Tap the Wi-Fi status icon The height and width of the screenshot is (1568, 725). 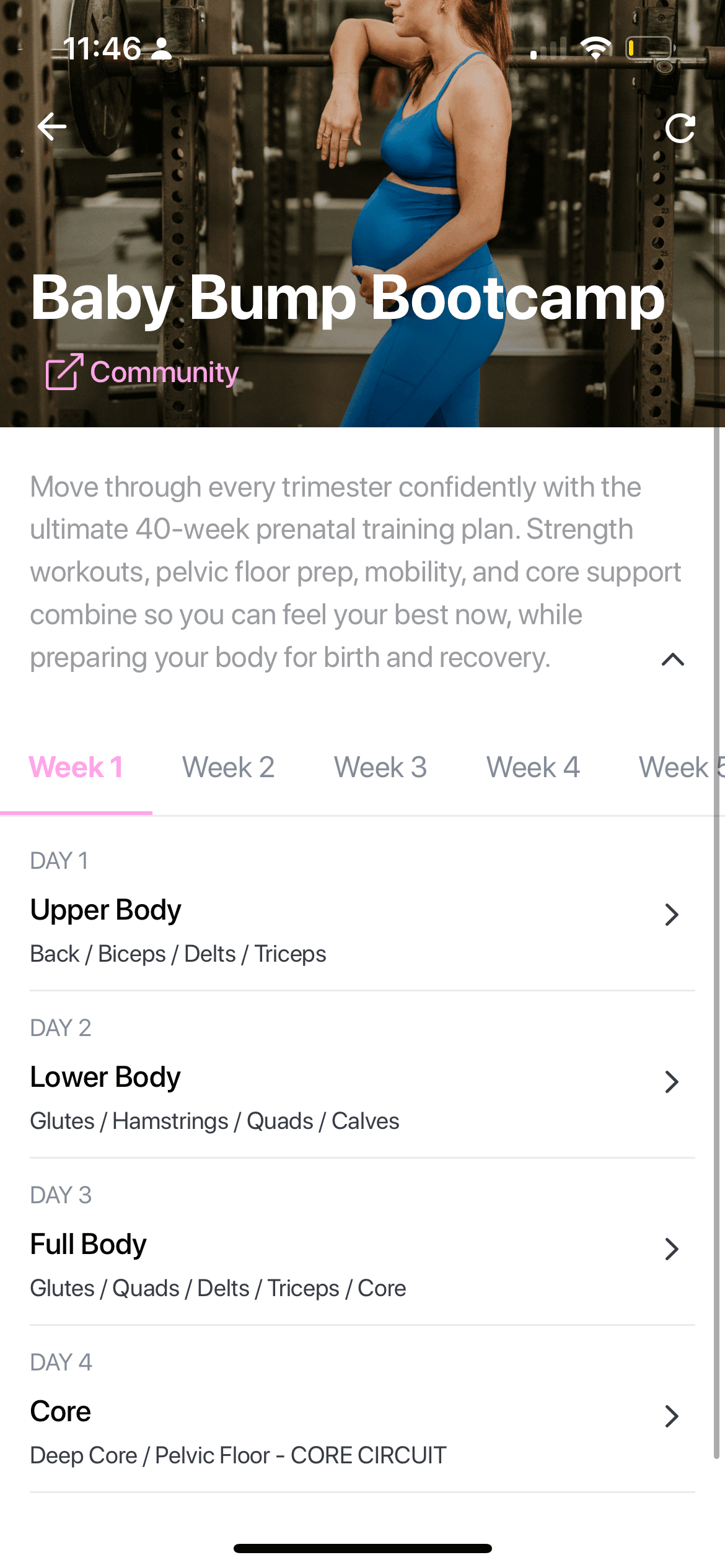(595, 48)
